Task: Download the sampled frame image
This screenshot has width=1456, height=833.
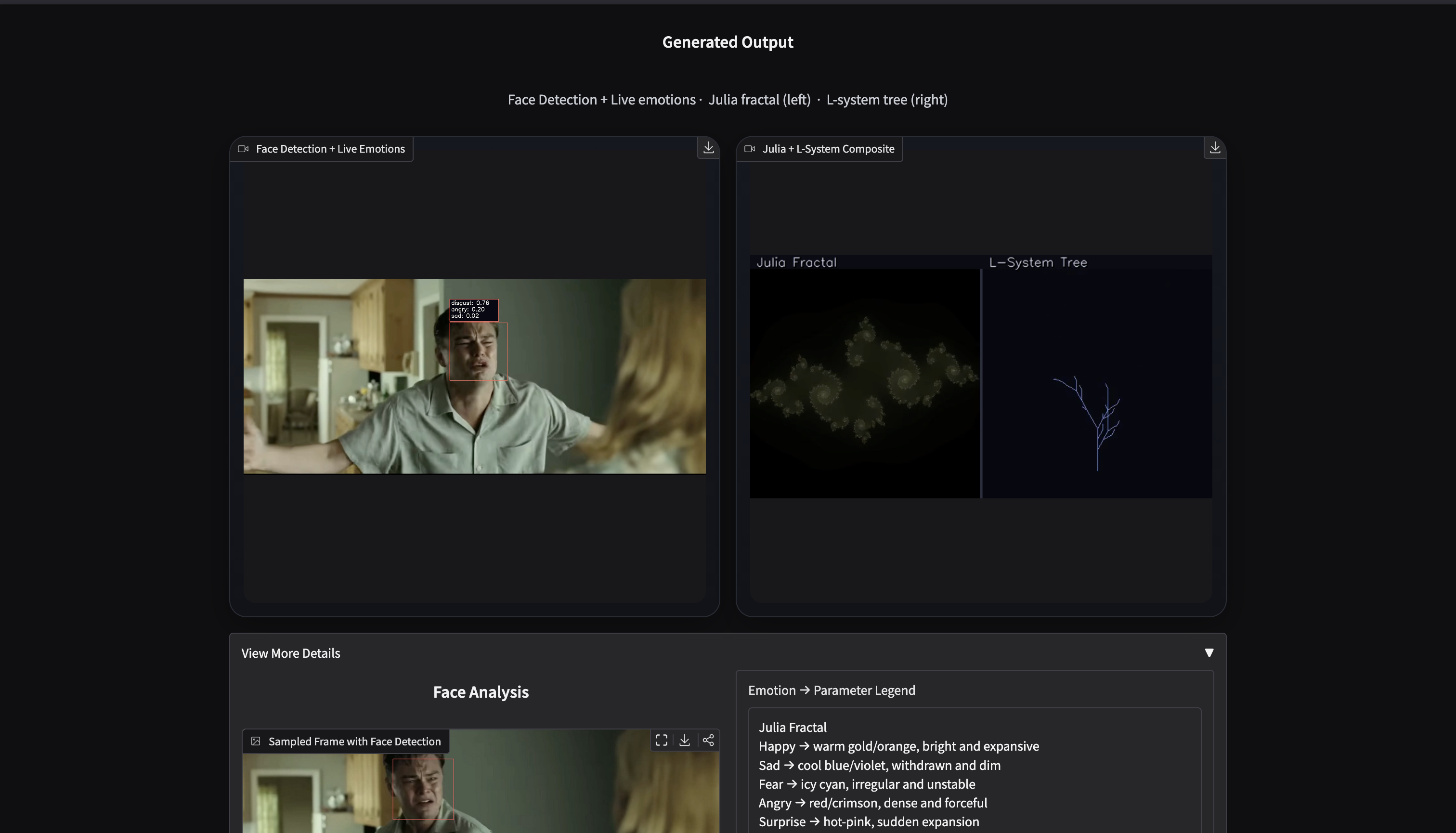Action: tap(684, 741)
